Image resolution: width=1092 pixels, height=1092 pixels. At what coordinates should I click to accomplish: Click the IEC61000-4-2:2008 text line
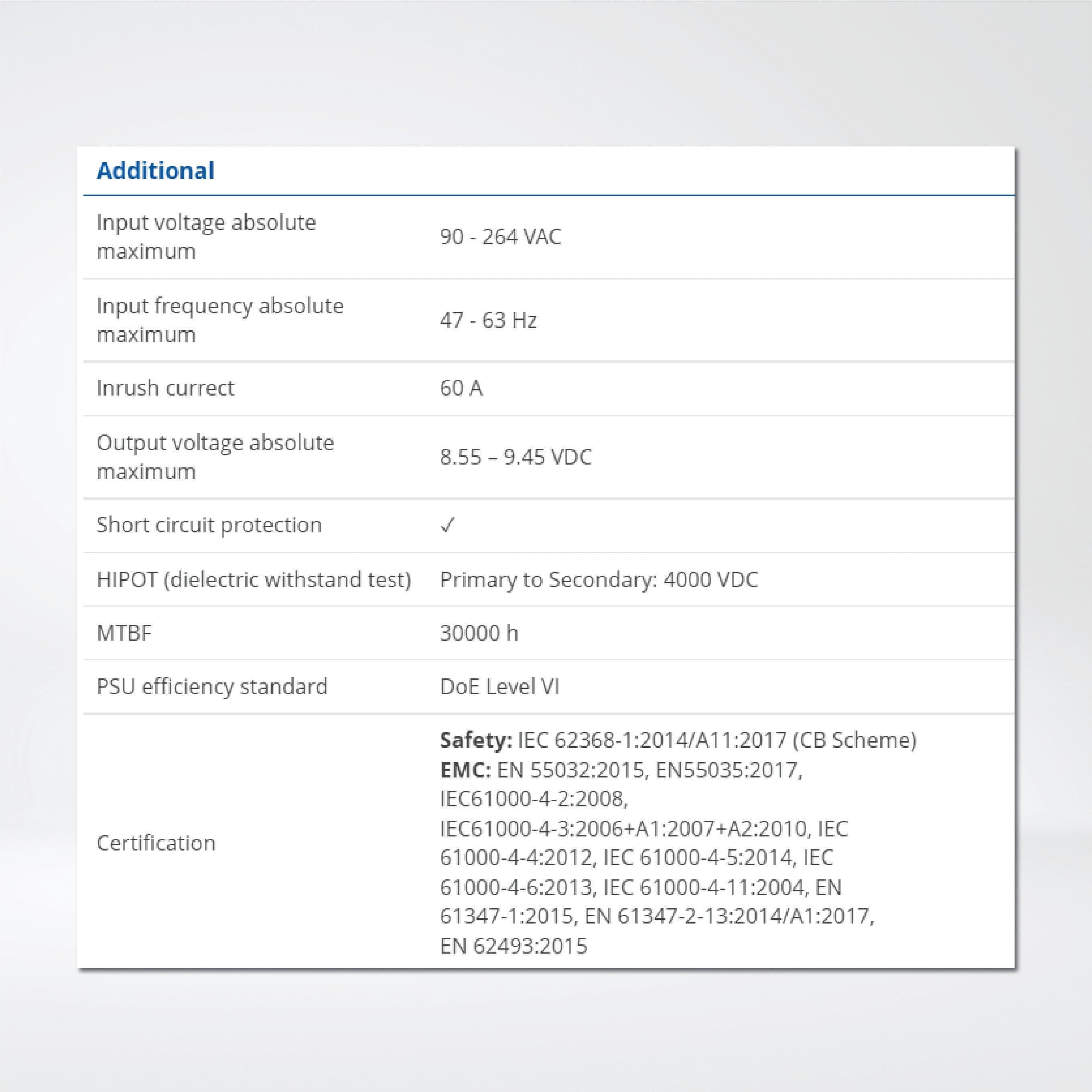(x=534, y=799)
